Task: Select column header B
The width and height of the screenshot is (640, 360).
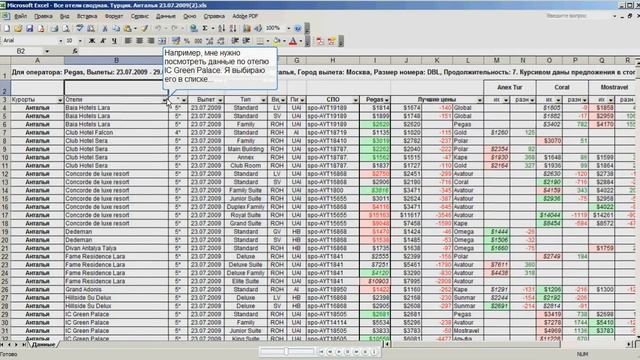Action: click(116, 60)
